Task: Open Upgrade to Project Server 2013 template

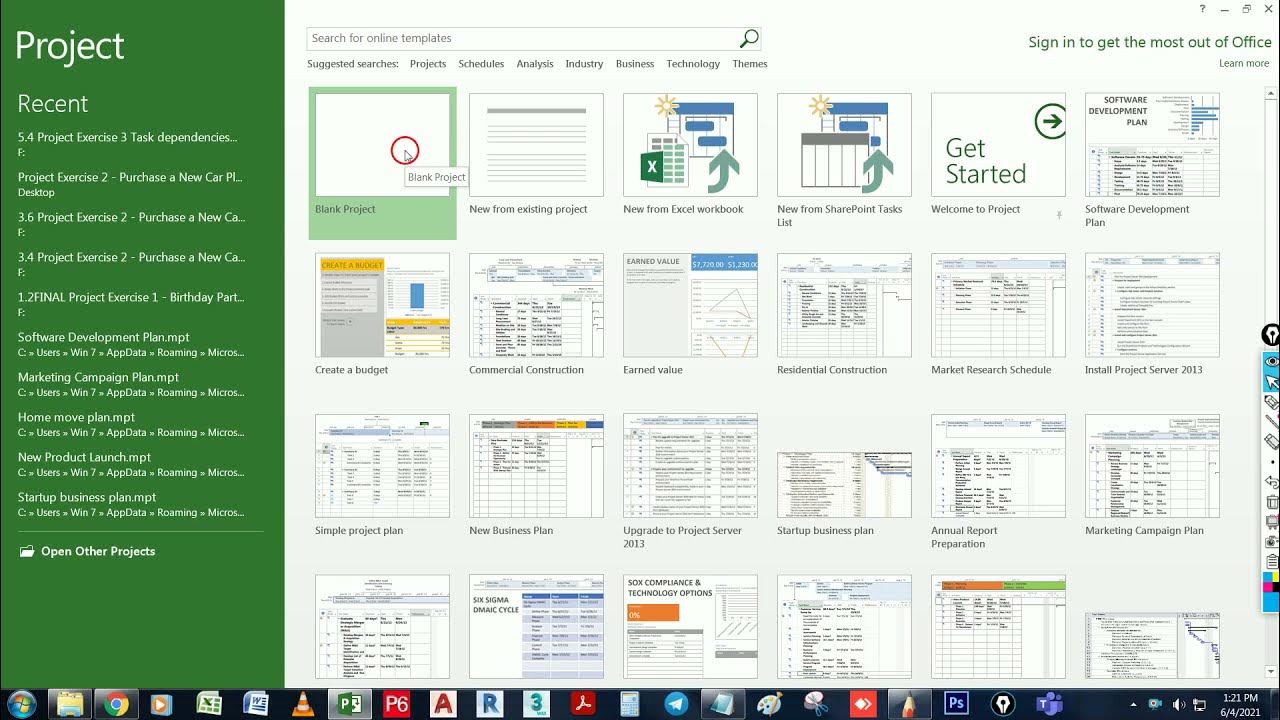Action: point(690,482)
